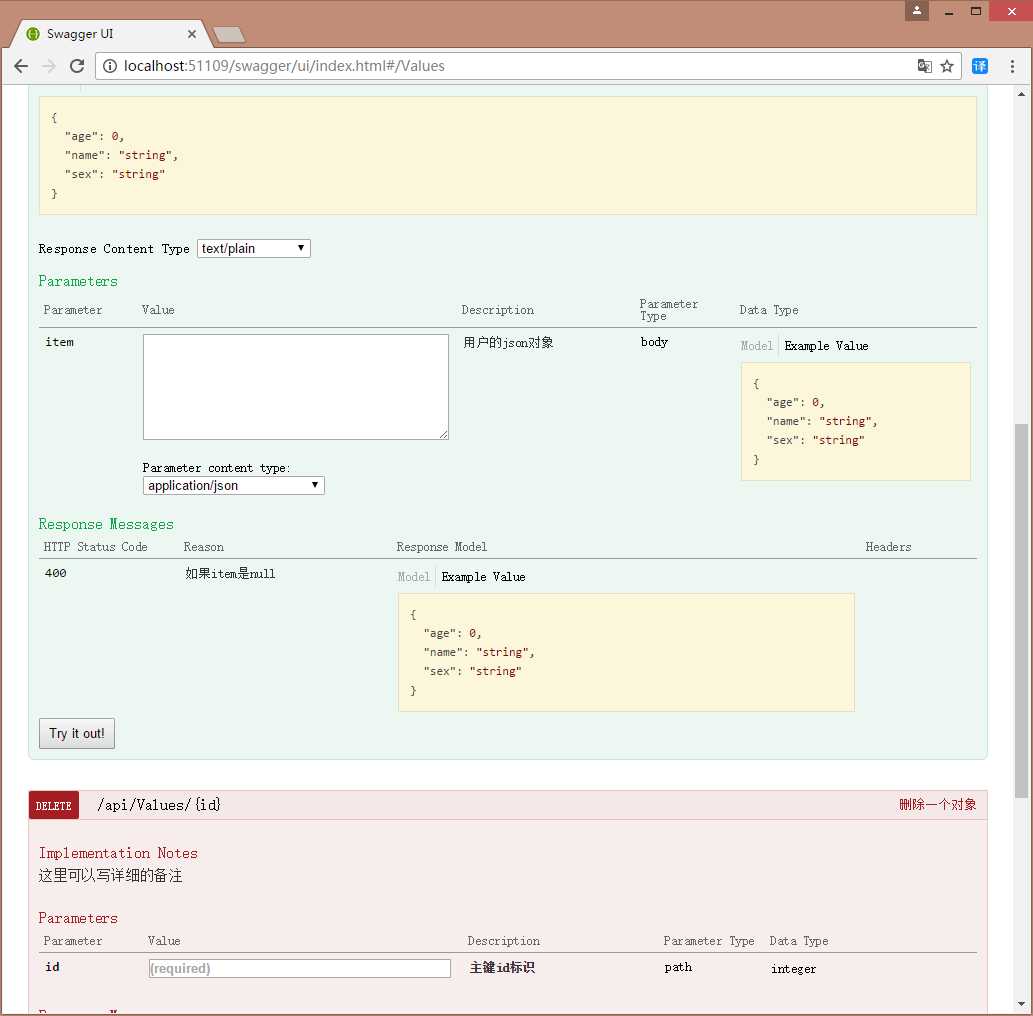Click the id required input field

click(x=300, y=969)
